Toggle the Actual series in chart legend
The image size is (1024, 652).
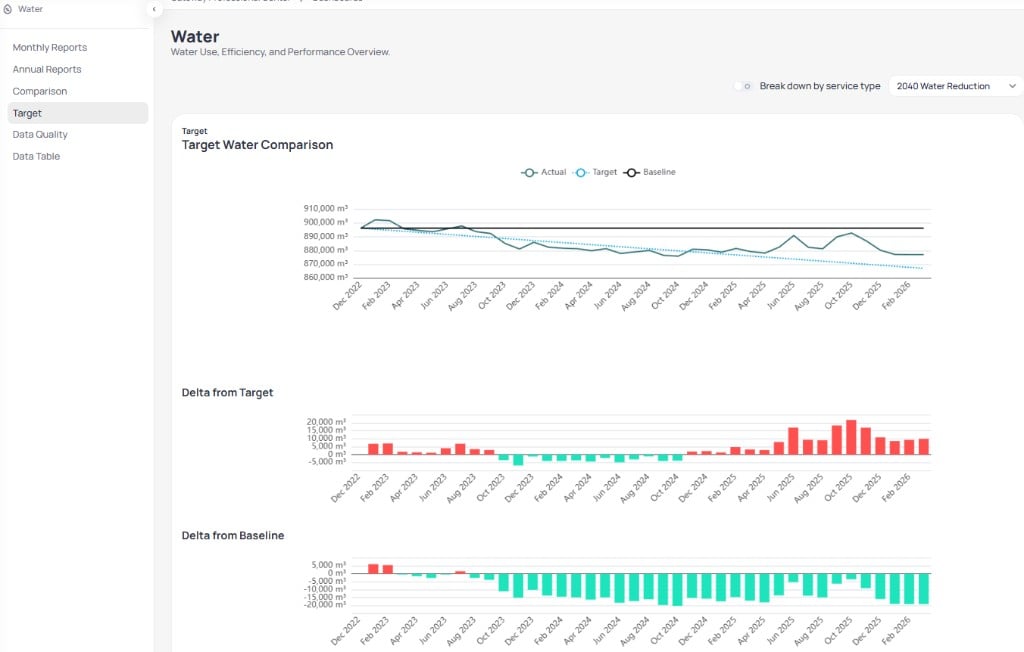[543, 172]
